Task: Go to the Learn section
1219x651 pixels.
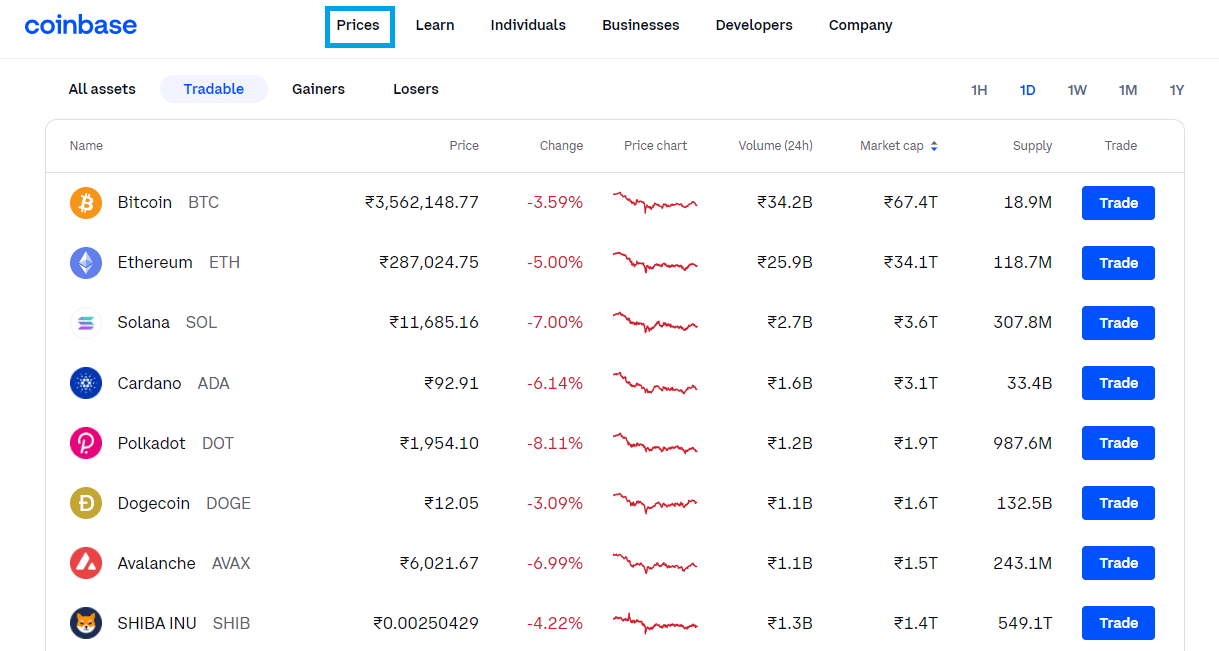Action: pyautogui.click(x=435, y=25)
